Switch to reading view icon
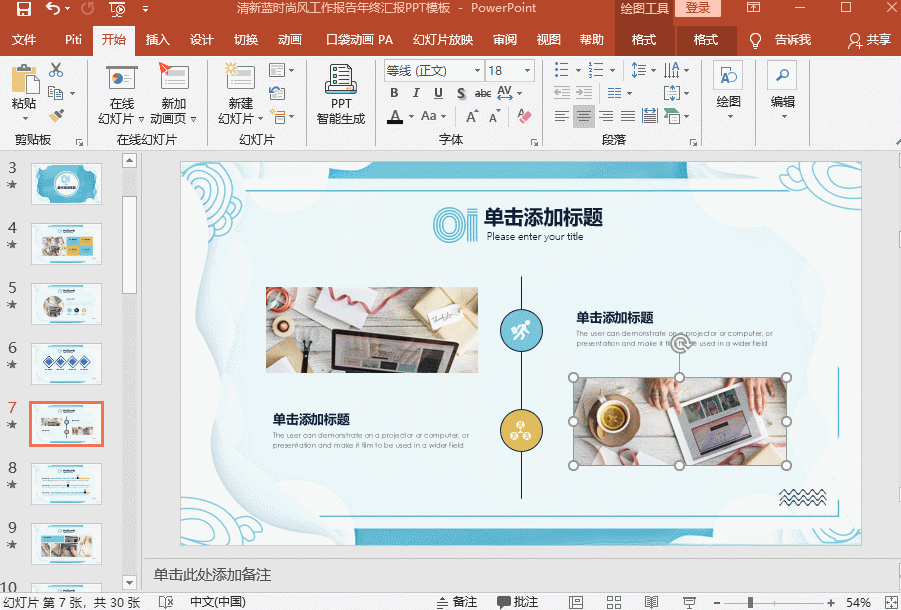 (x=651, y=602)
